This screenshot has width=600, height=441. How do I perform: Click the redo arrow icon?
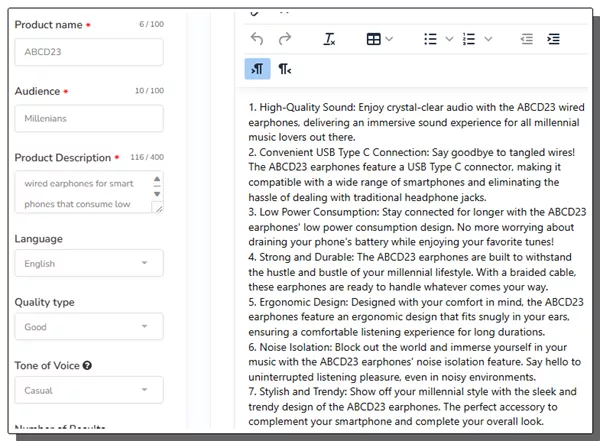[x=285, y=39]
